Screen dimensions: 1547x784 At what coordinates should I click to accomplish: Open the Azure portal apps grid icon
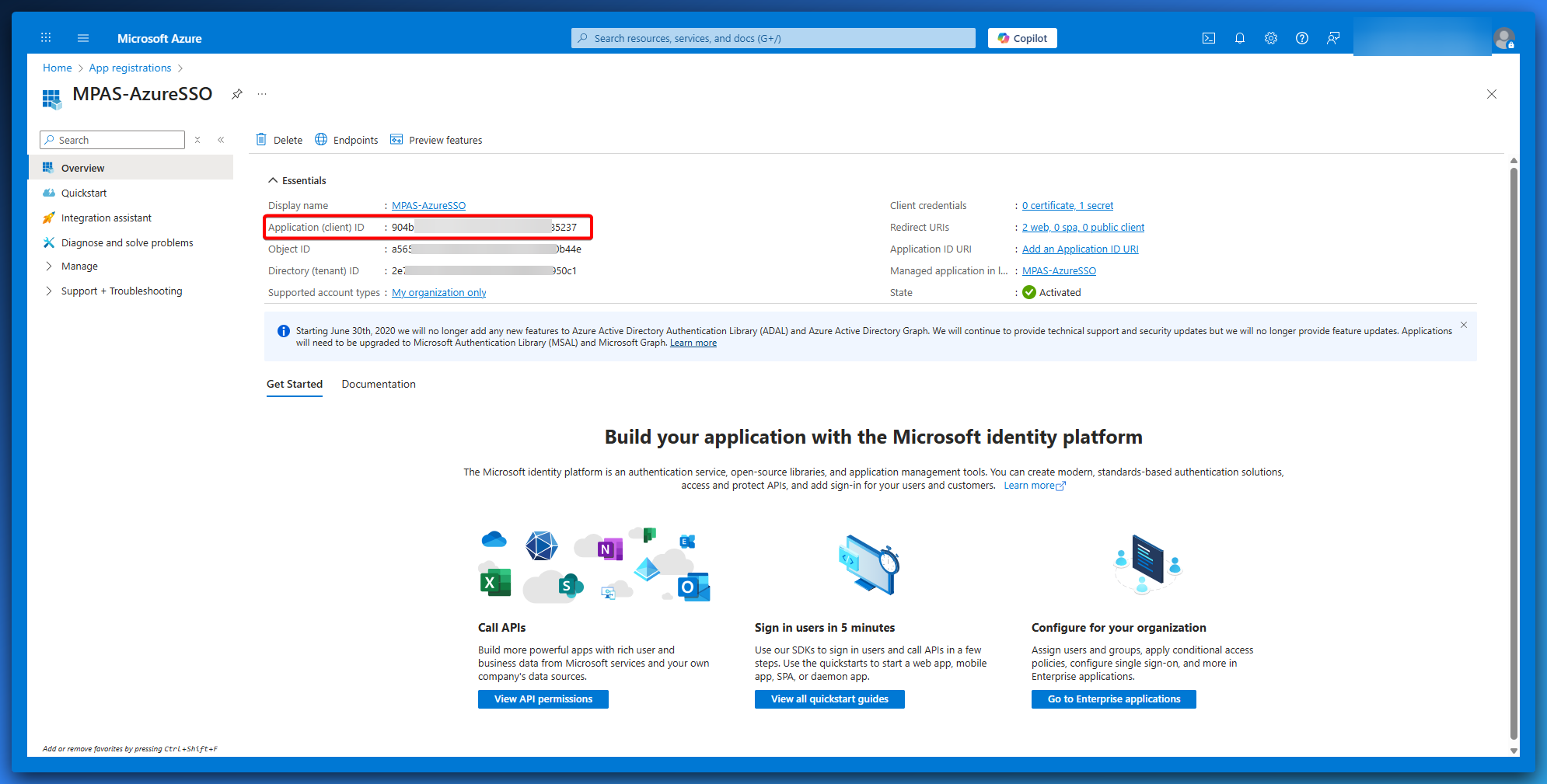point(46,37)
